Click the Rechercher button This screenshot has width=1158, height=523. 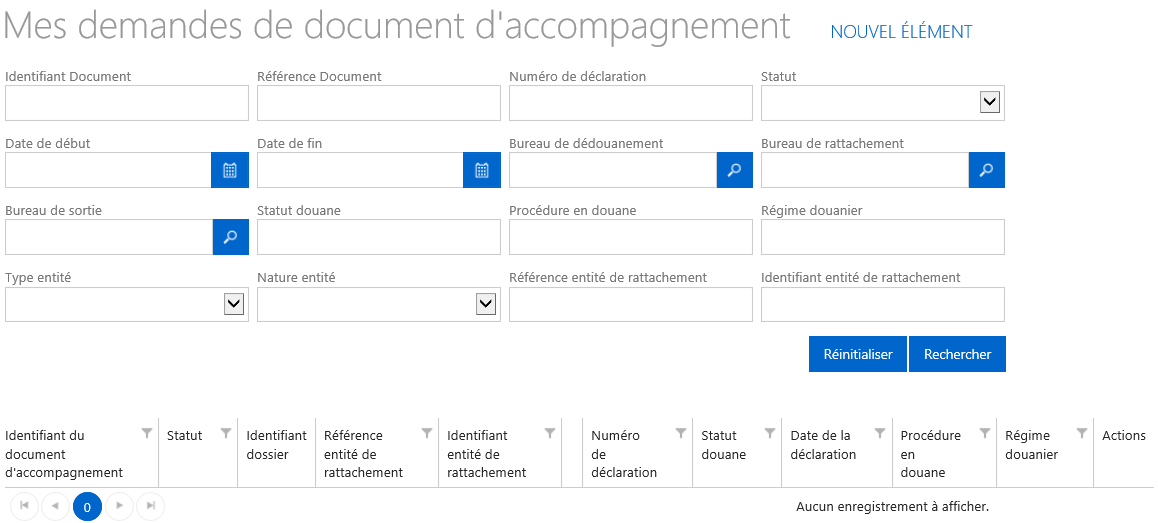coord(957,355)
